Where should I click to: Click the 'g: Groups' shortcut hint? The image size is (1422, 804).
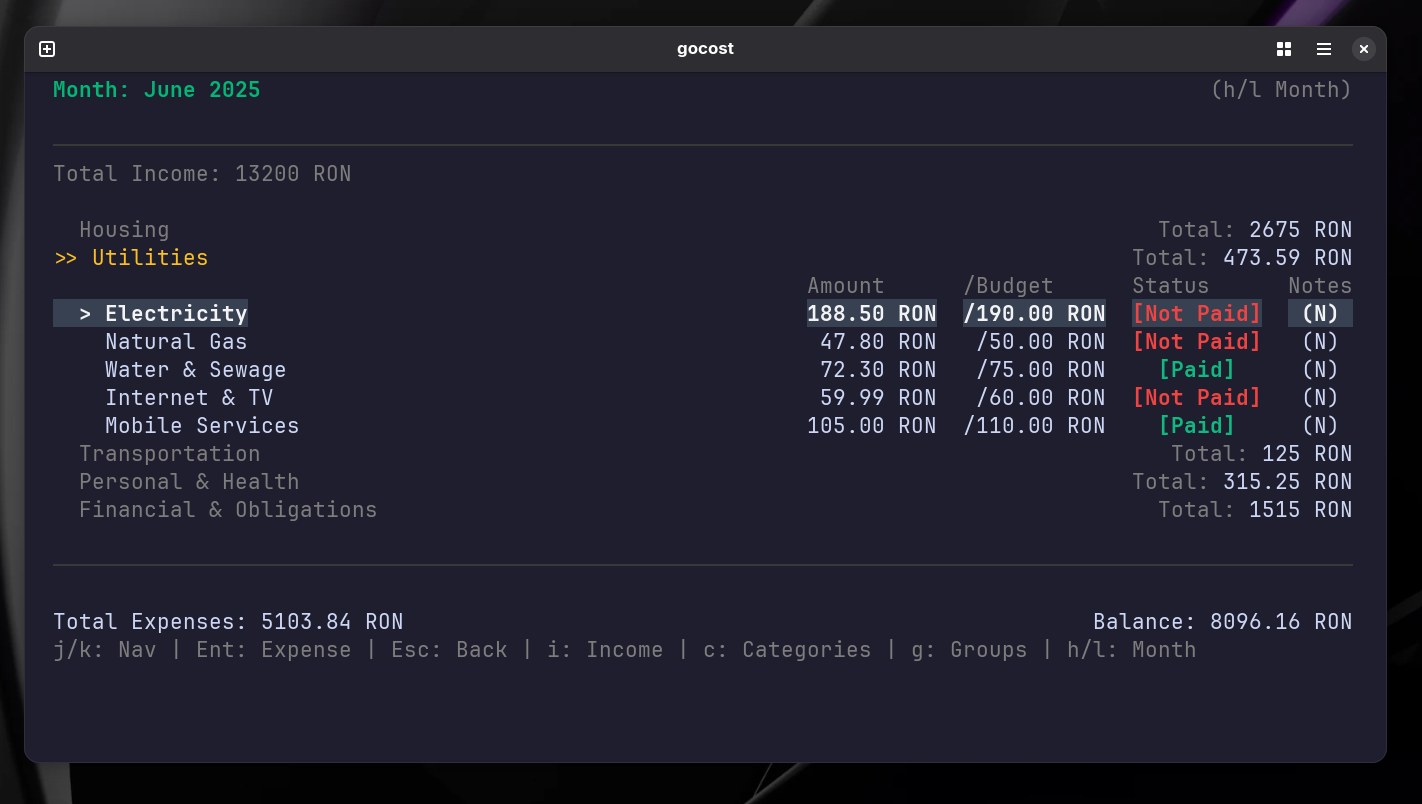click(969, 650)
